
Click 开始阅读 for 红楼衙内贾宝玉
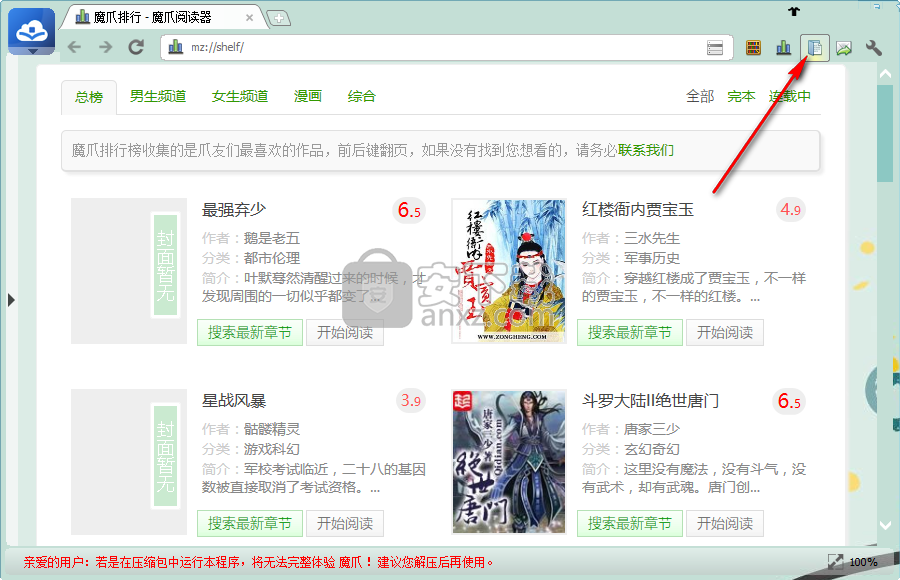click(x=725, y=332)
